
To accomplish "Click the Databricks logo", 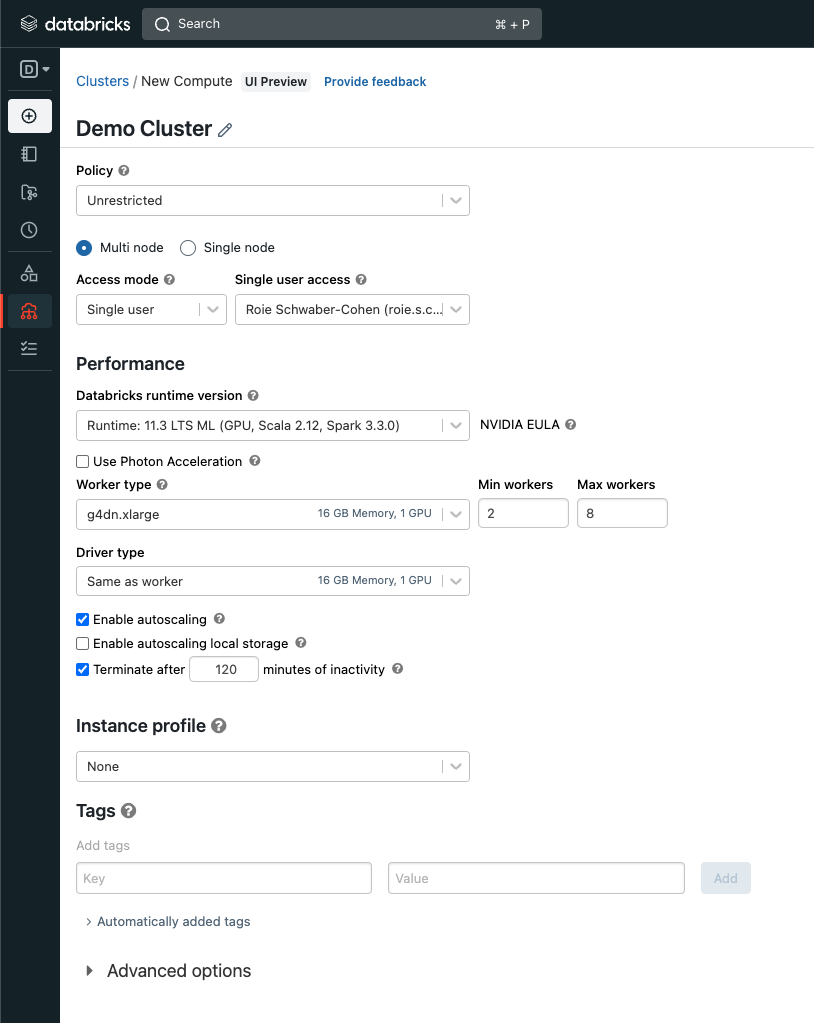I will 75,24.
